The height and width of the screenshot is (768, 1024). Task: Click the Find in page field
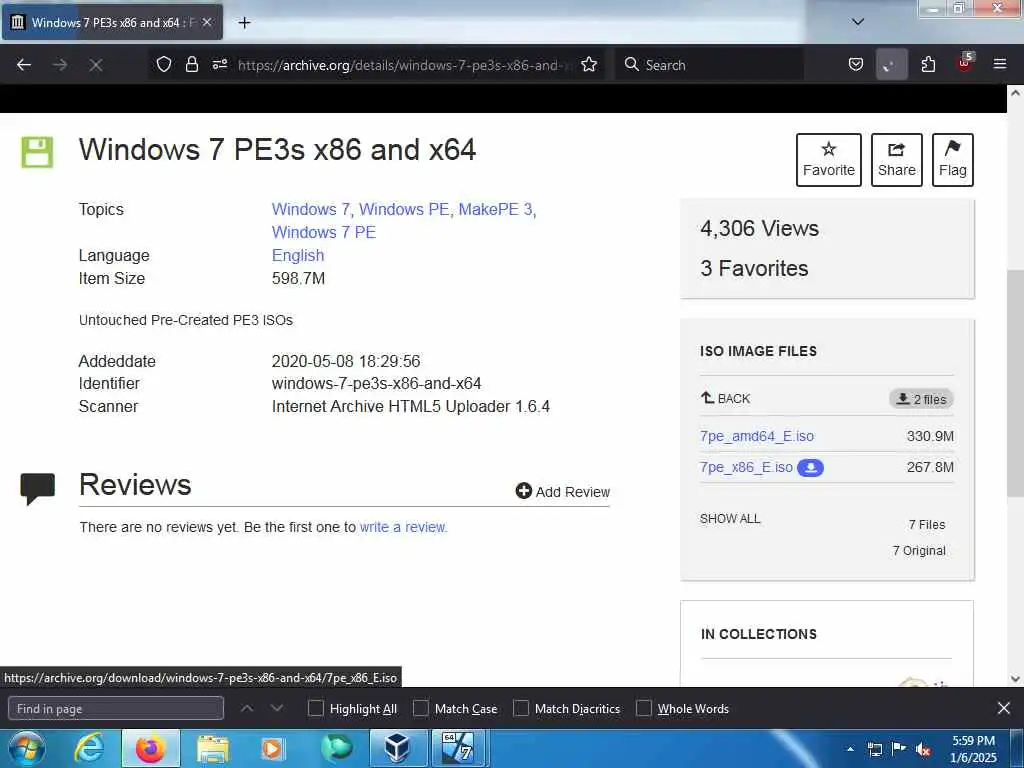[x=116, y=709]
